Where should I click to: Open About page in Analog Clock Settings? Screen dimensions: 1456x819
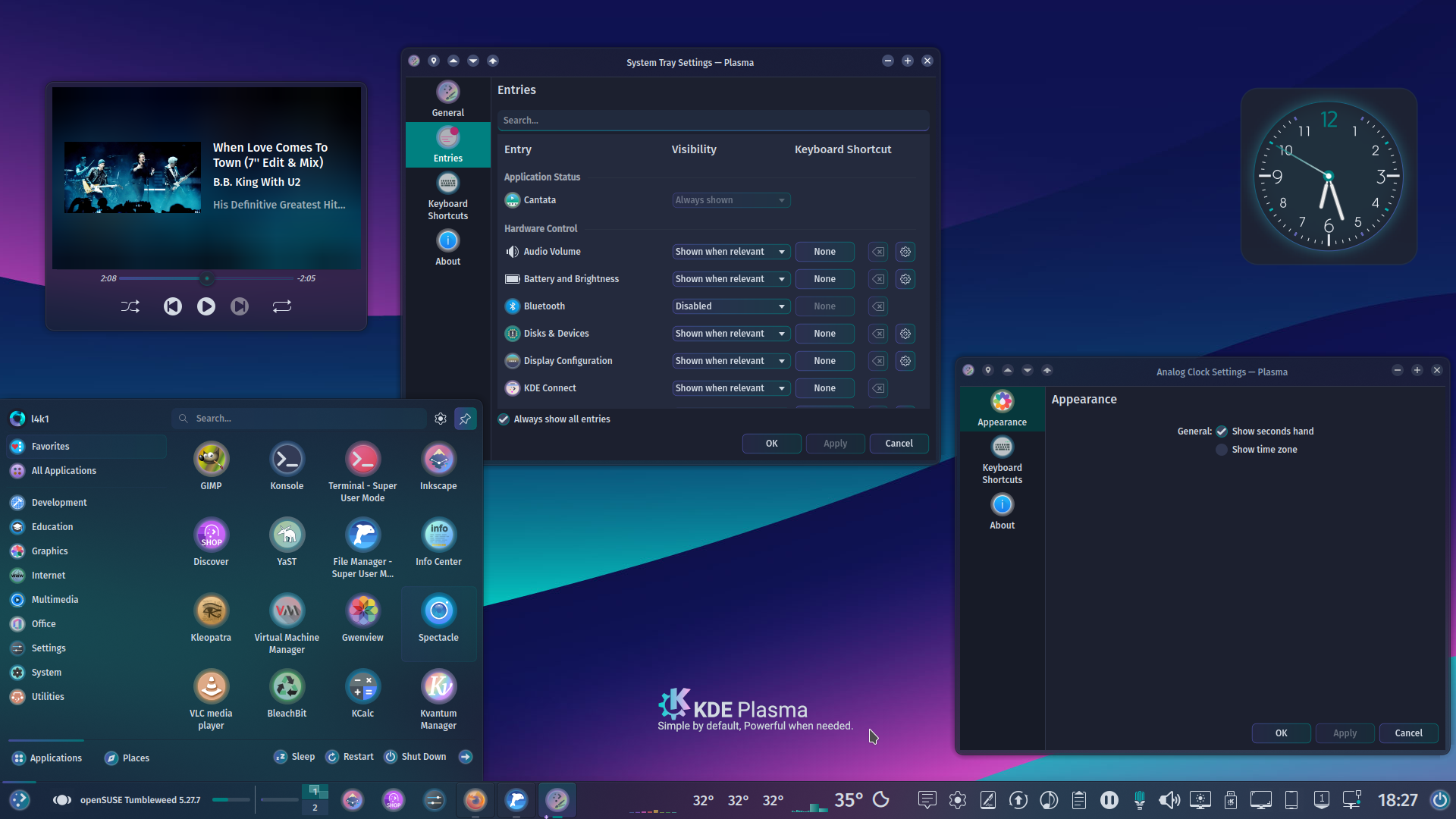coord(1002,512)
